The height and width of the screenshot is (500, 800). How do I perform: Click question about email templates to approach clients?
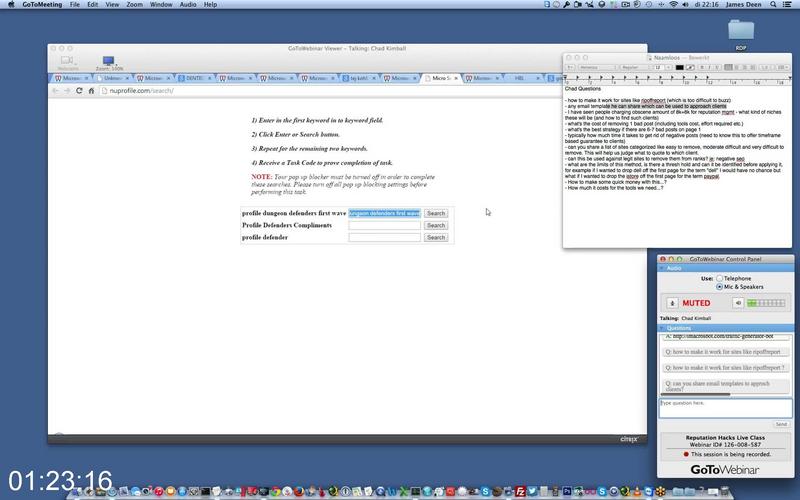point(726,386)
